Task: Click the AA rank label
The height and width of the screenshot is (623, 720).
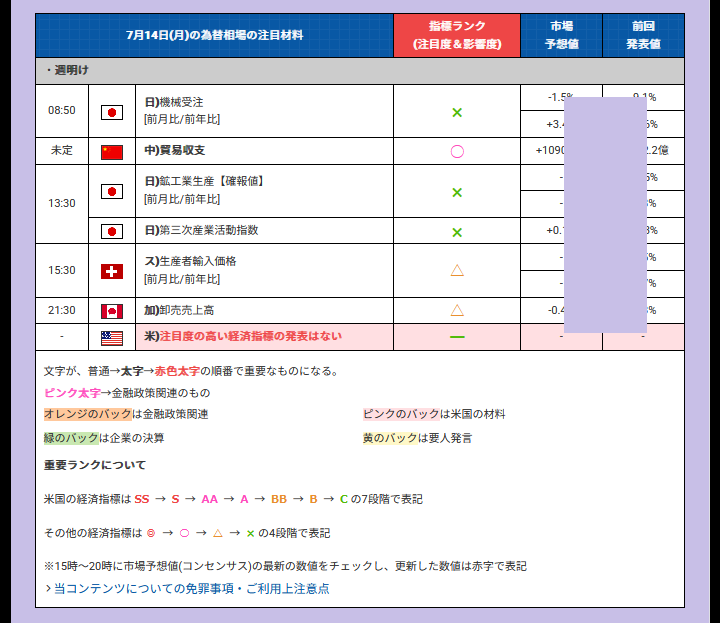Action: [210, 499]
